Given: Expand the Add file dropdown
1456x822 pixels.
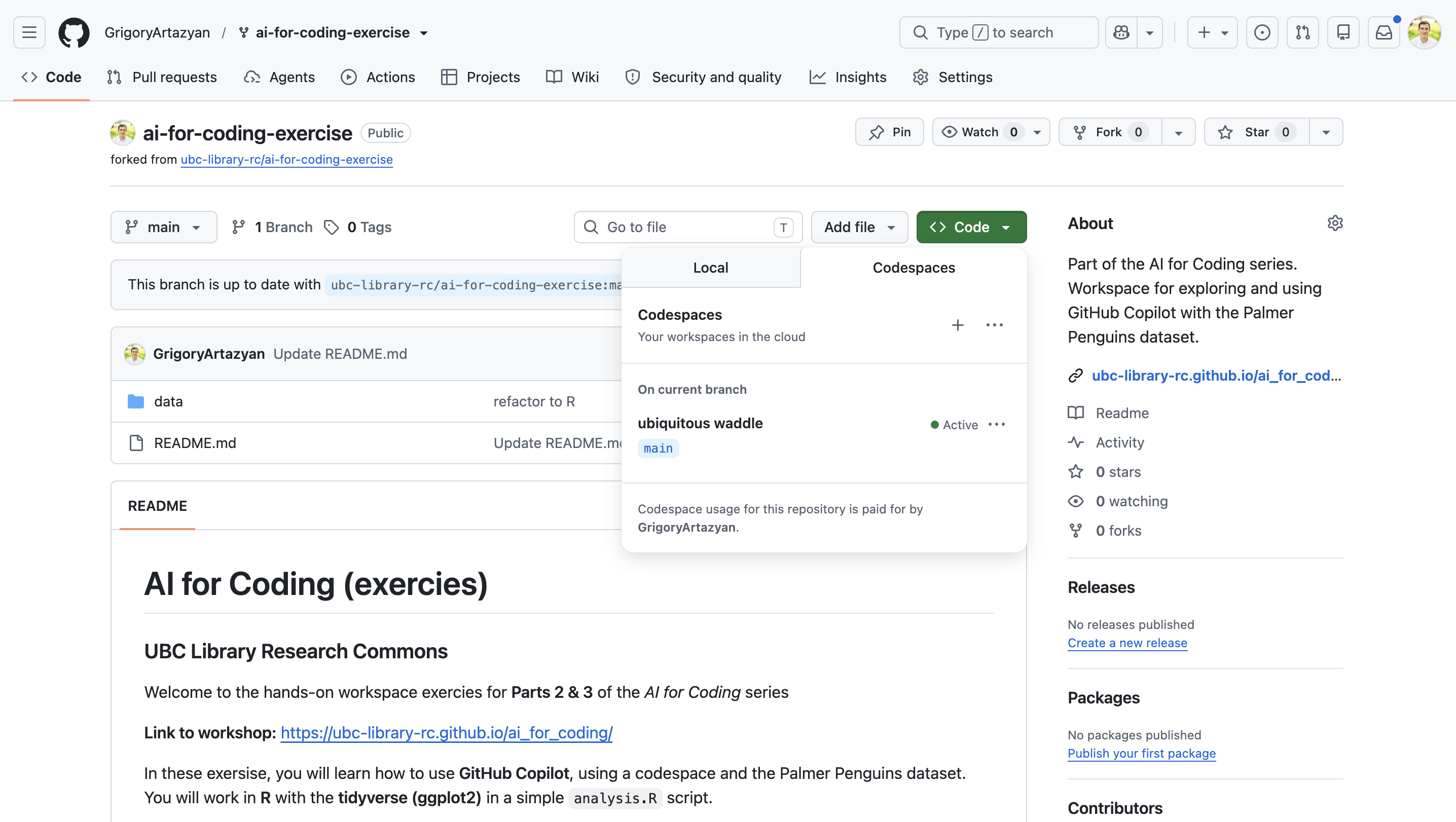Looking at the screenshot, I should [859, 227].
